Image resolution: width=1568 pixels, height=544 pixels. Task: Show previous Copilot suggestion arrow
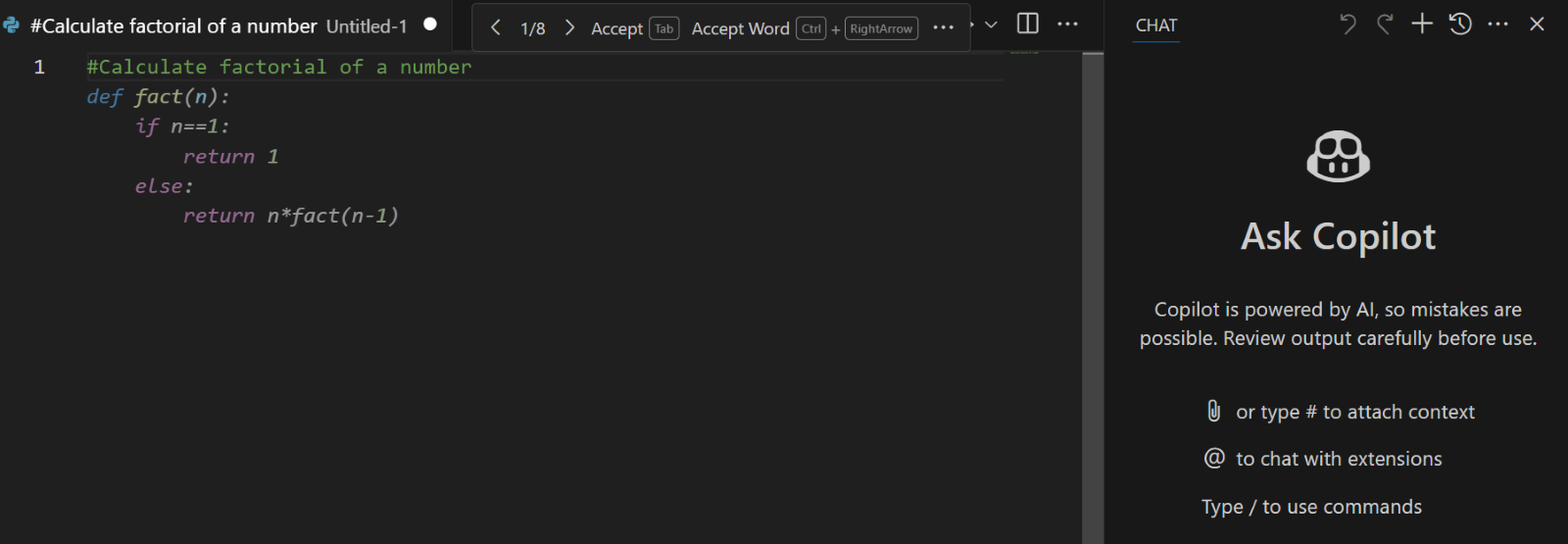tap(496, 27)
